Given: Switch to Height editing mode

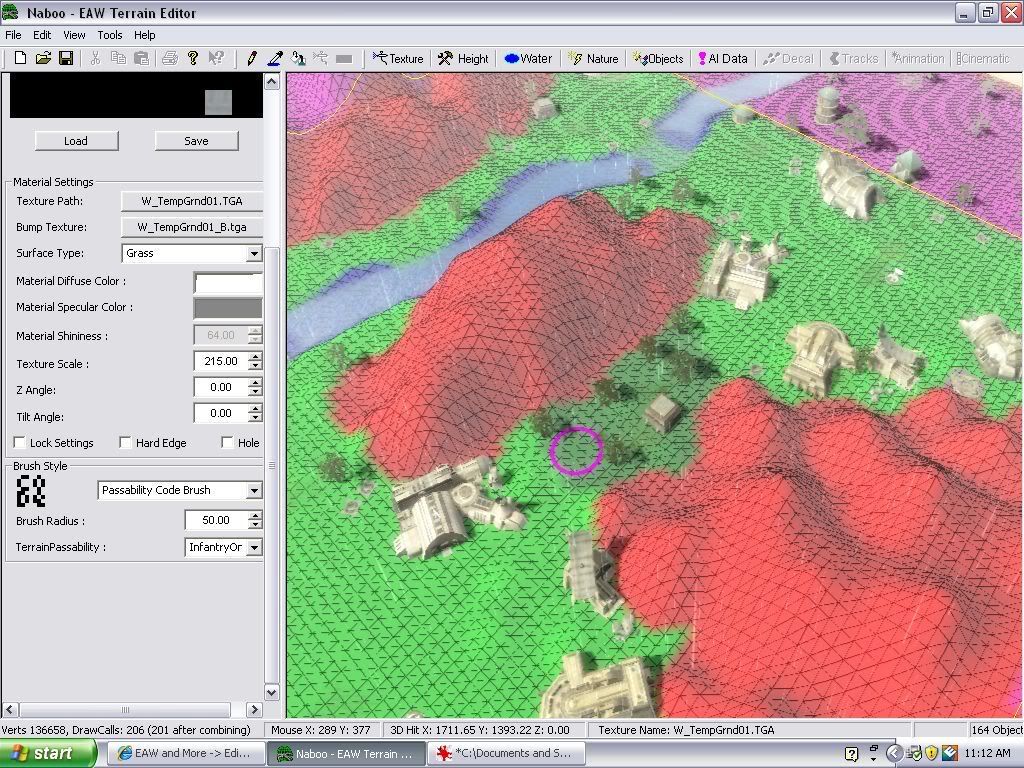Looking at the screenshot, I should 463,59.
